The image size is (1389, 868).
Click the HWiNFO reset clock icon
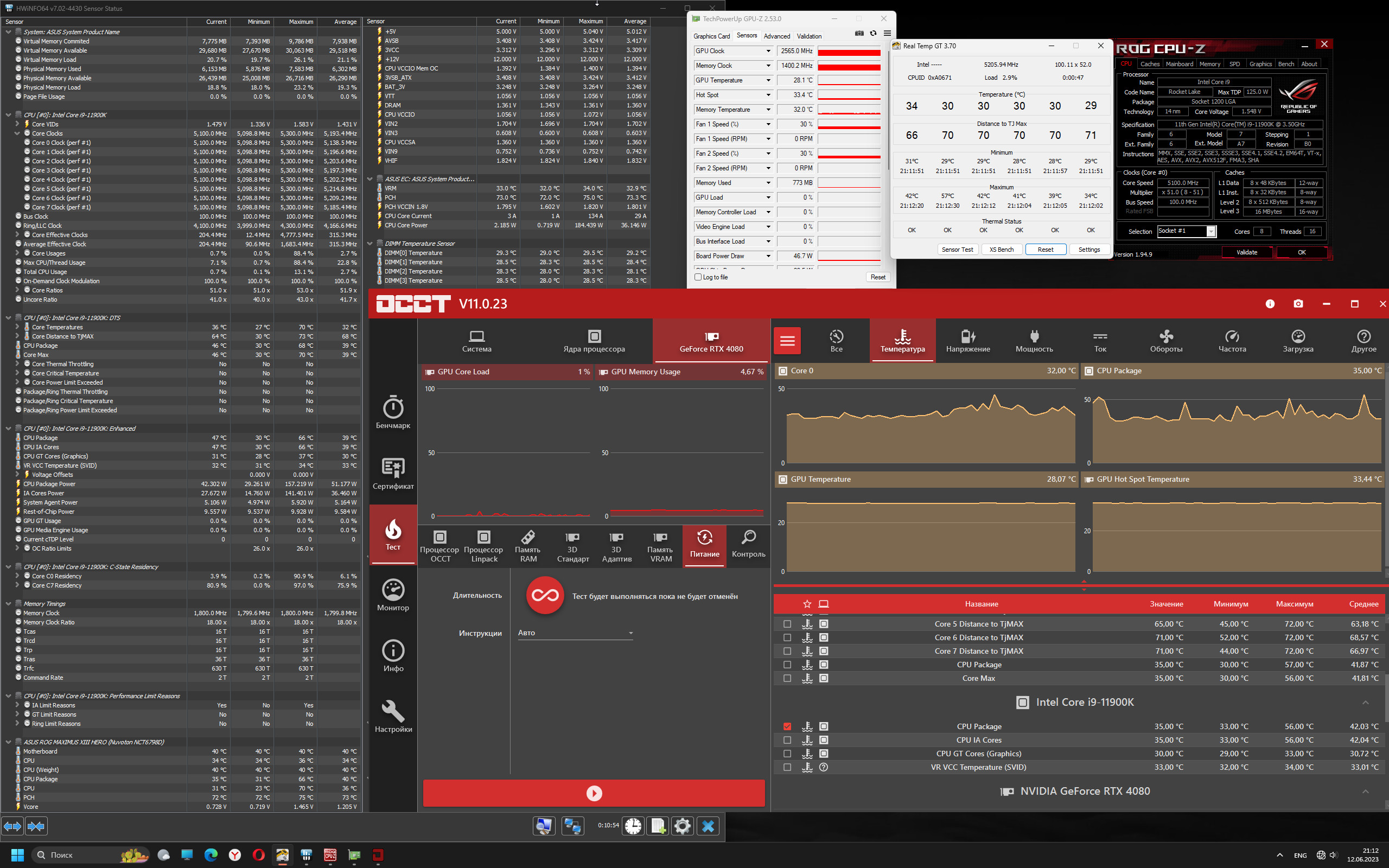click(x=633, y=826)
